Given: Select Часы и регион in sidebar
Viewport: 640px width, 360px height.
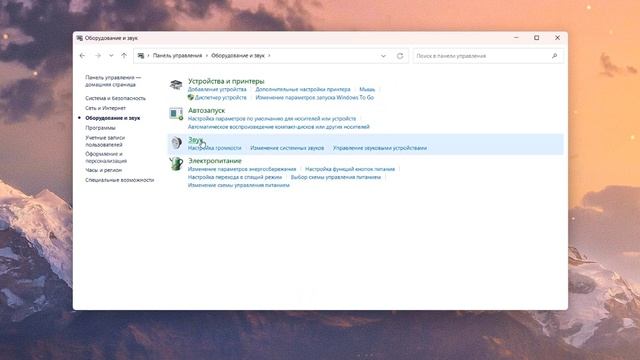Looking at the screenshot, I should point(104,170).
